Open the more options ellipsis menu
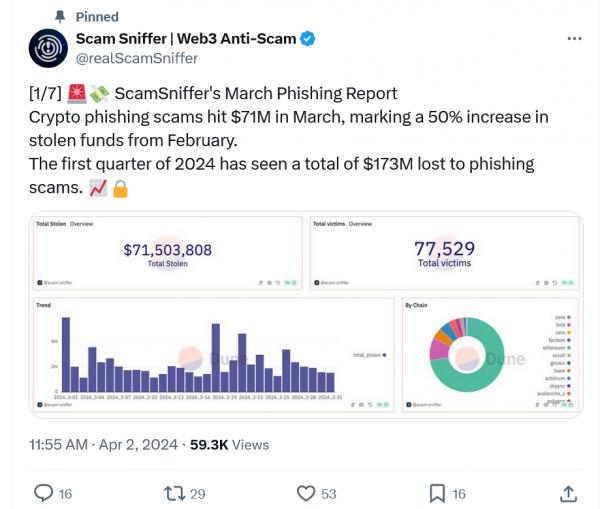 click(x=574, y=38)
